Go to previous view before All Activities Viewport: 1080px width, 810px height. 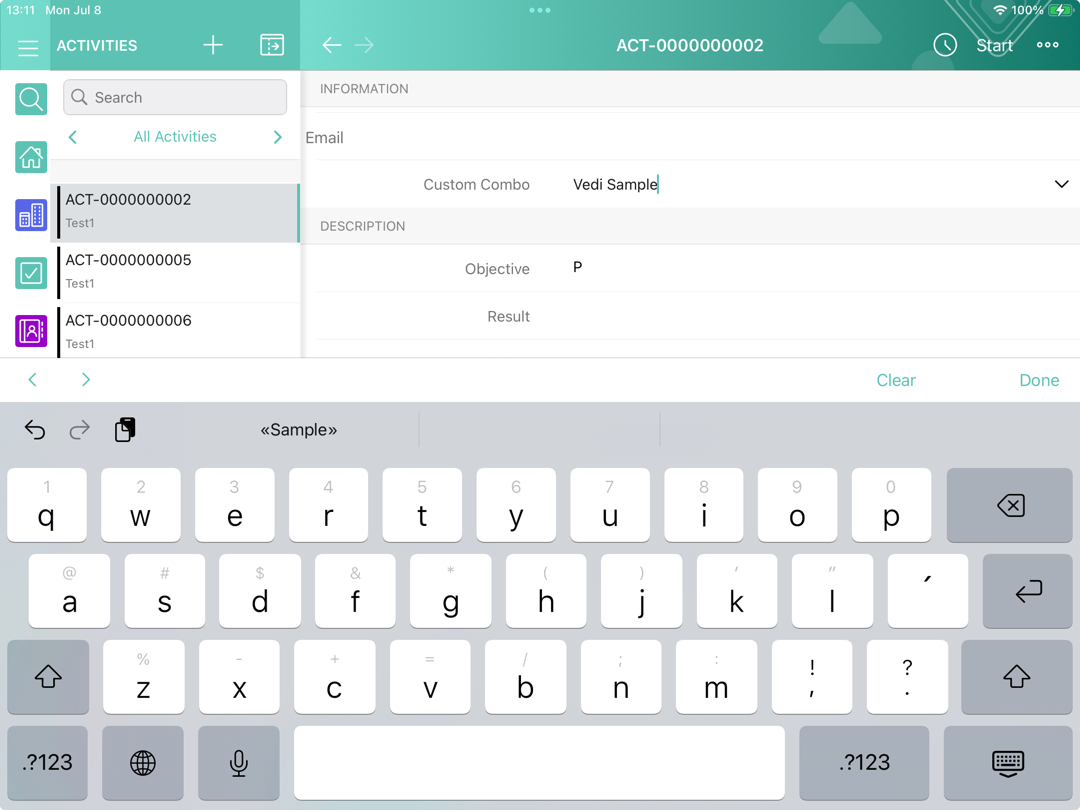(x=73, y=138)
